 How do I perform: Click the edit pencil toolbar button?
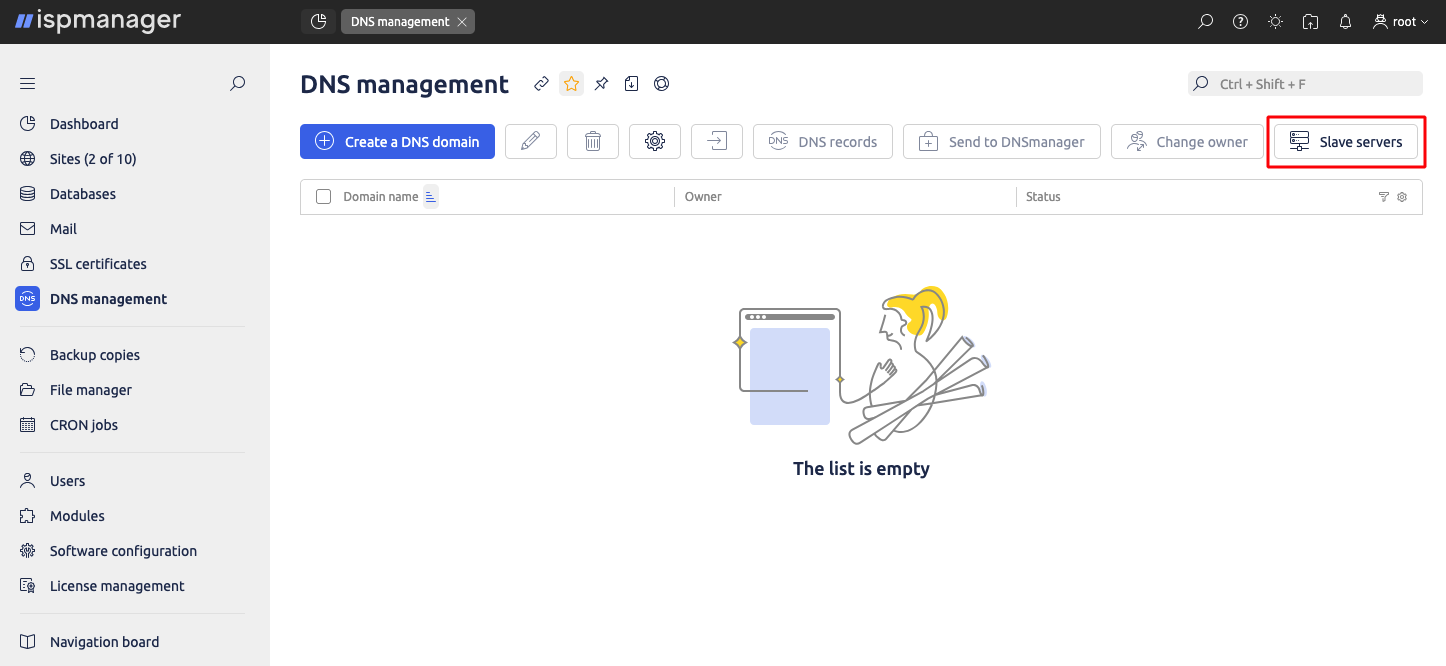tap(531, 142)
